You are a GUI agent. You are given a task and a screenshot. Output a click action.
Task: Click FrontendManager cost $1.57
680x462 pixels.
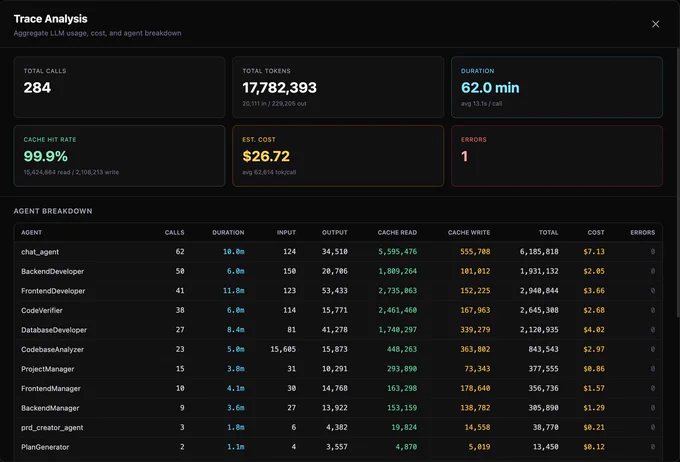(x=594, y=388)
